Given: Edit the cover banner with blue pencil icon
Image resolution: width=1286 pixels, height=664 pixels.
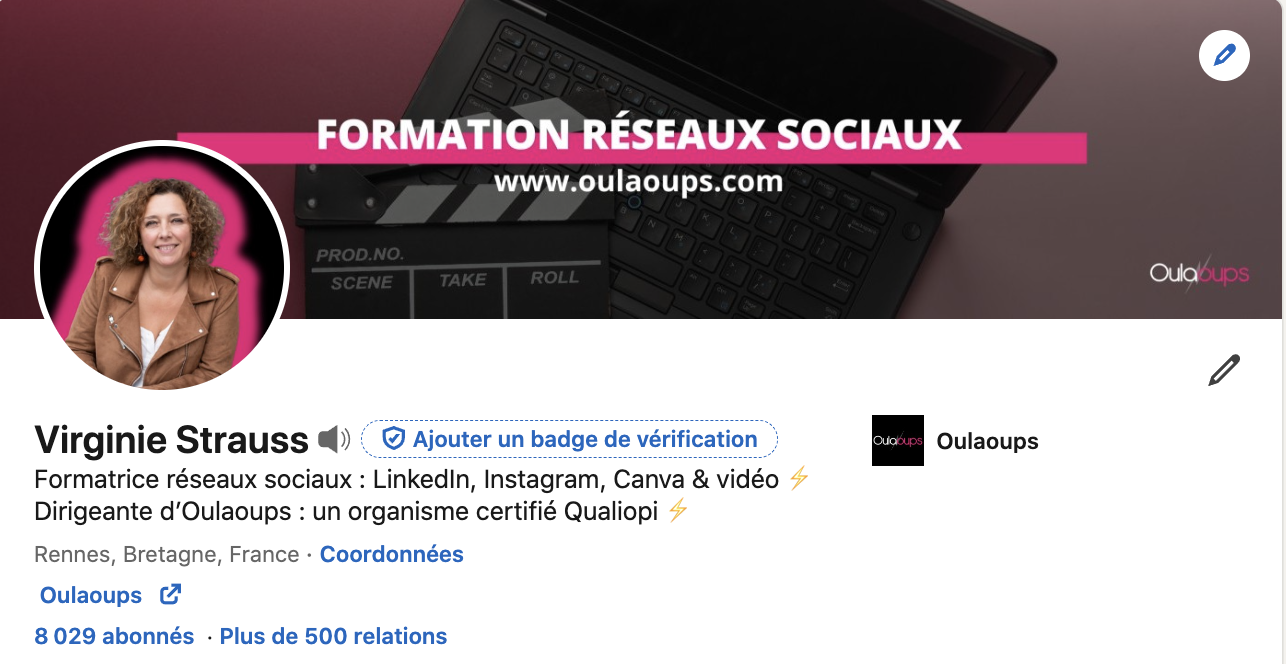Looking at the screenshot, I should point(1224,56).
